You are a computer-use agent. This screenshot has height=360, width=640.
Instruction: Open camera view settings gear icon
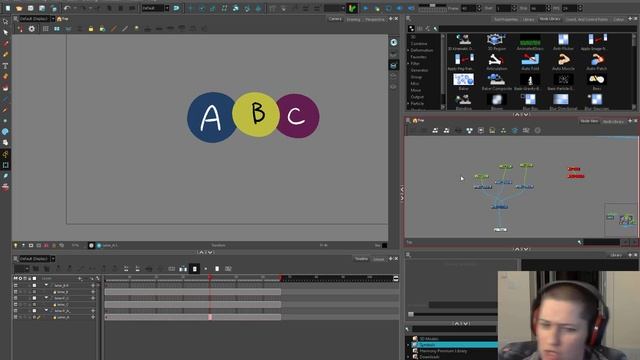coord(32,29)
